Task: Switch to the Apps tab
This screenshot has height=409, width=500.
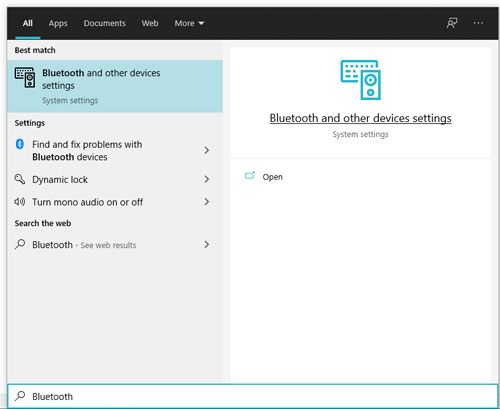Action: (58, 23)
